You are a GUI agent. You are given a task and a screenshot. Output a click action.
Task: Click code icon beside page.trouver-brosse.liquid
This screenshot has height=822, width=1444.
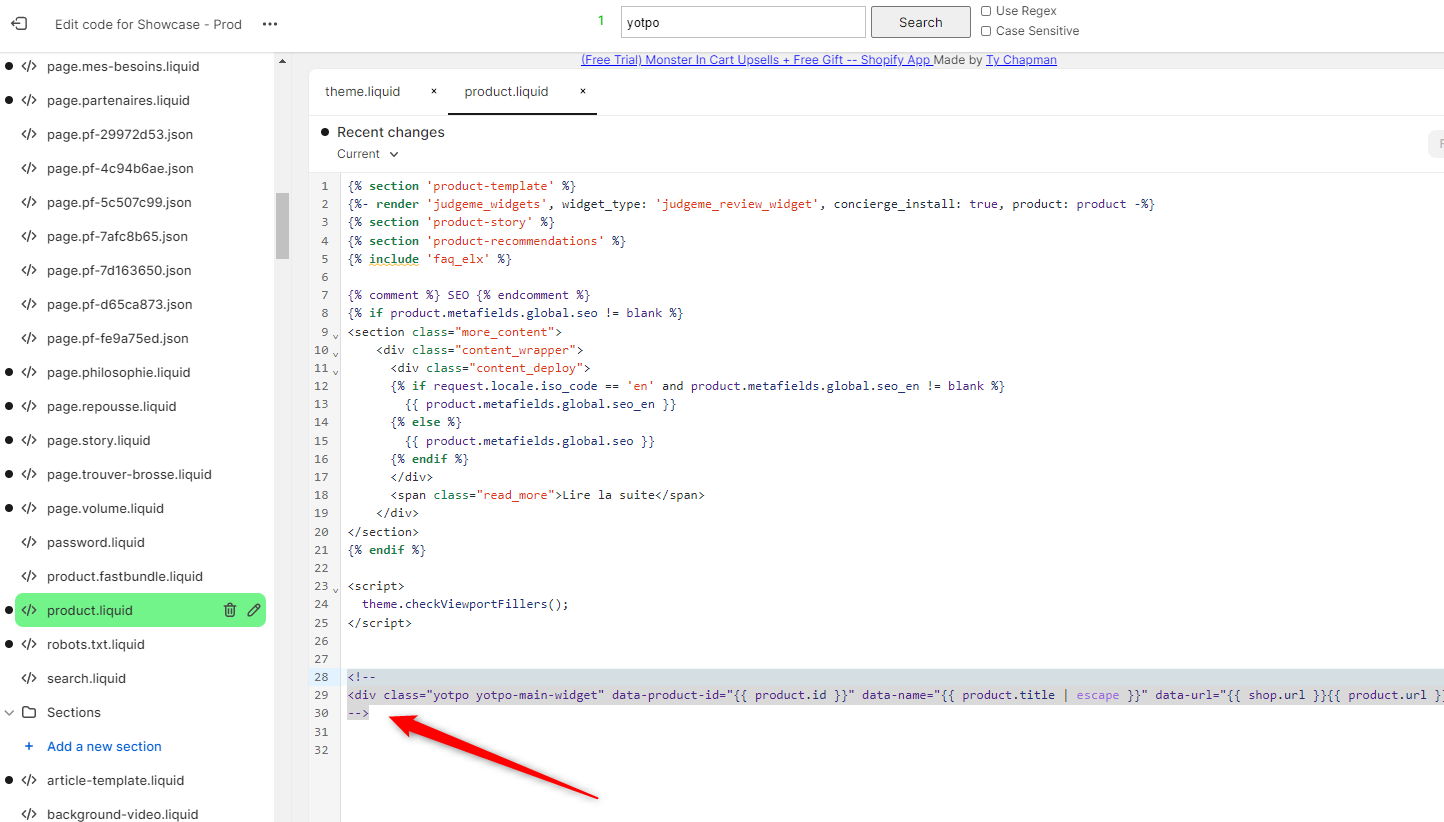click(29, 474)
